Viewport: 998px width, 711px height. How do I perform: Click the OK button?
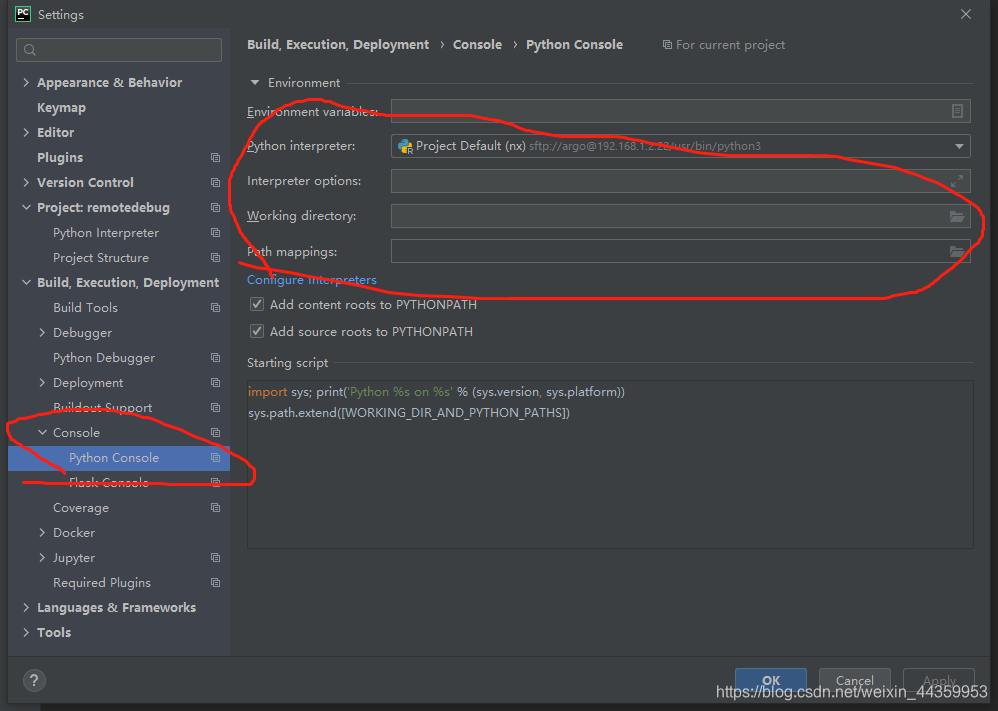click(x=771, y=680)
